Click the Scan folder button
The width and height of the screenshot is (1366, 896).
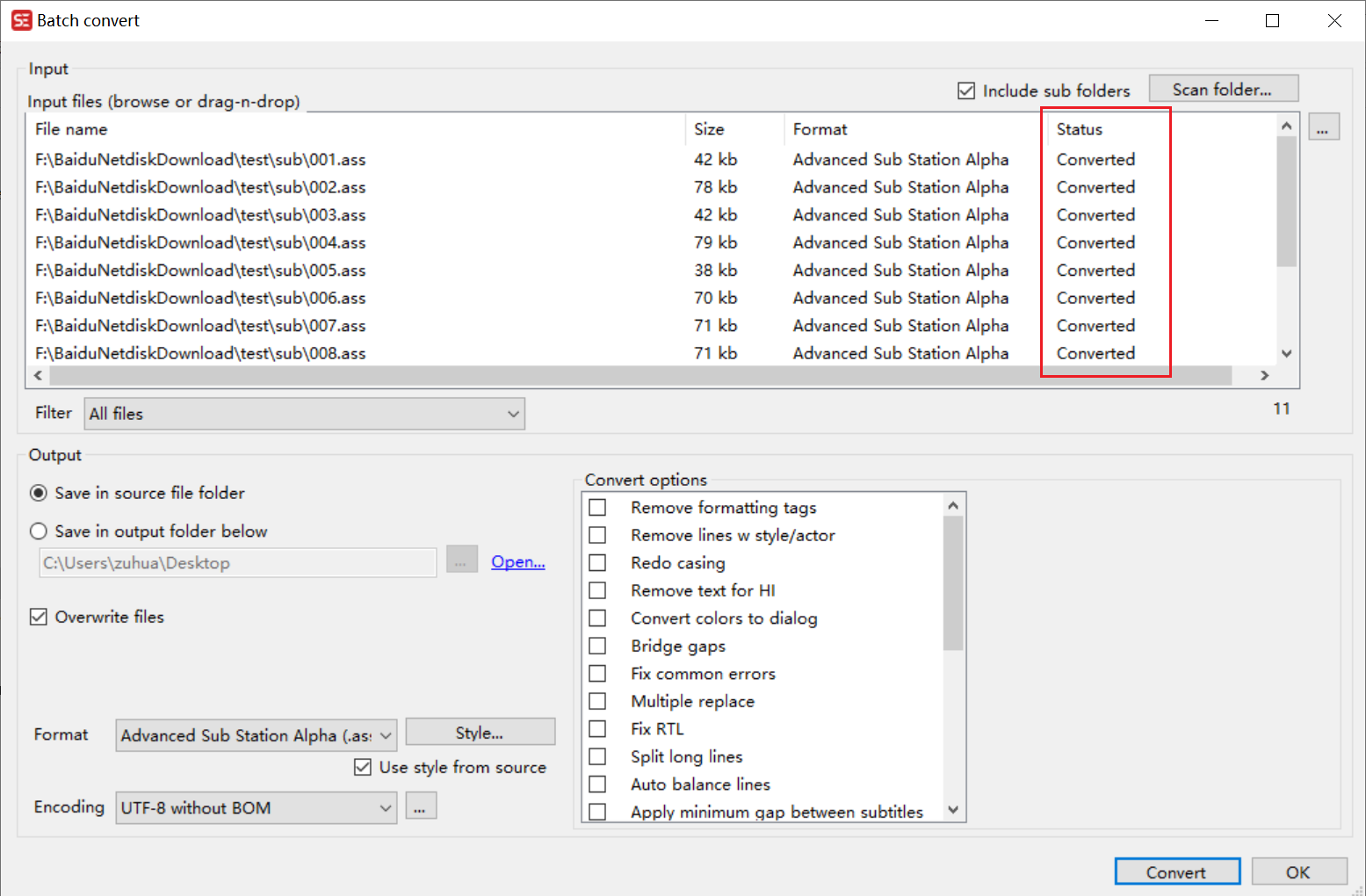coord(1223,88)
